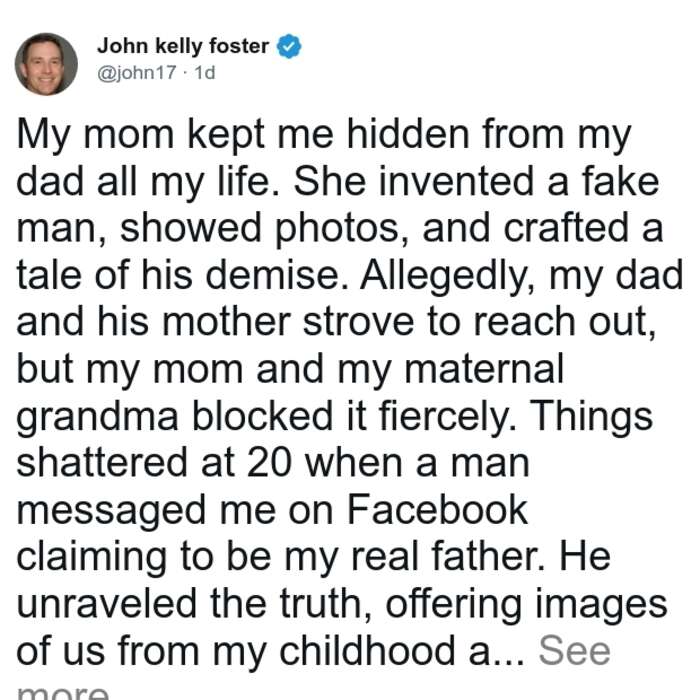Open John kelly foster's profile avatar
This screenshot has height=700, width=700.
click(x=46, y=64)
